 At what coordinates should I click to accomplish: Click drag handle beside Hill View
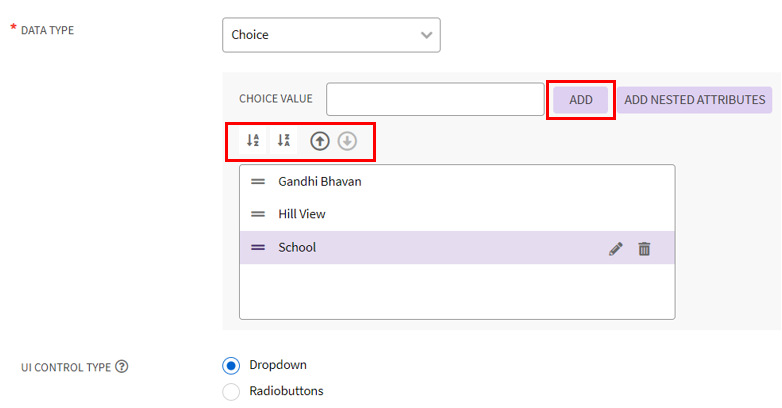point(258,214)
